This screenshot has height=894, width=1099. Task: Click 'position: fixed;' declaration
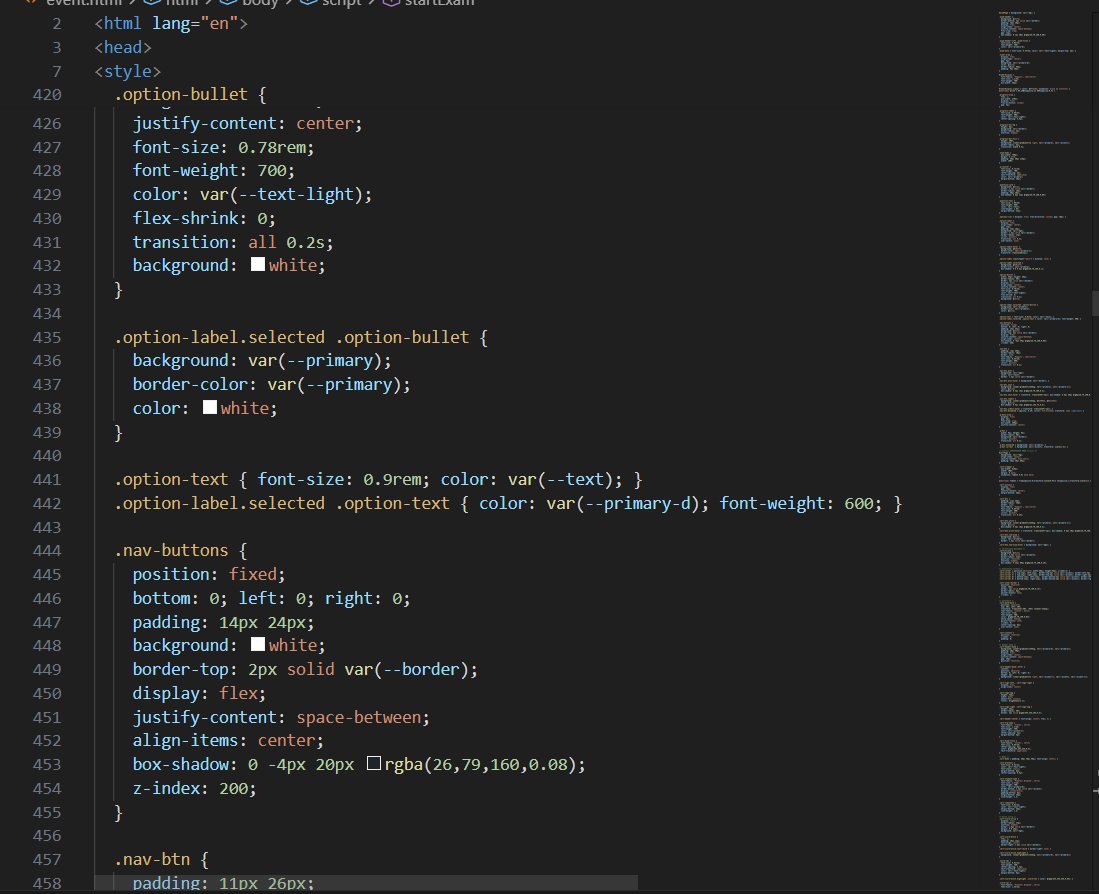click(x=209, y=574)
